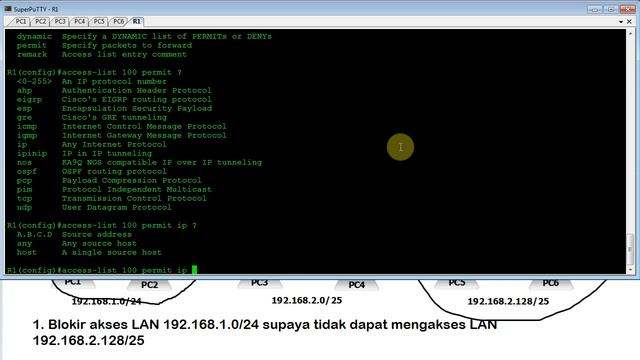Click the 'igmp' protocol option text
Image resolution: width=640 pixels, height=360 pixels.
pyautogui.click(x=27, y=136)
